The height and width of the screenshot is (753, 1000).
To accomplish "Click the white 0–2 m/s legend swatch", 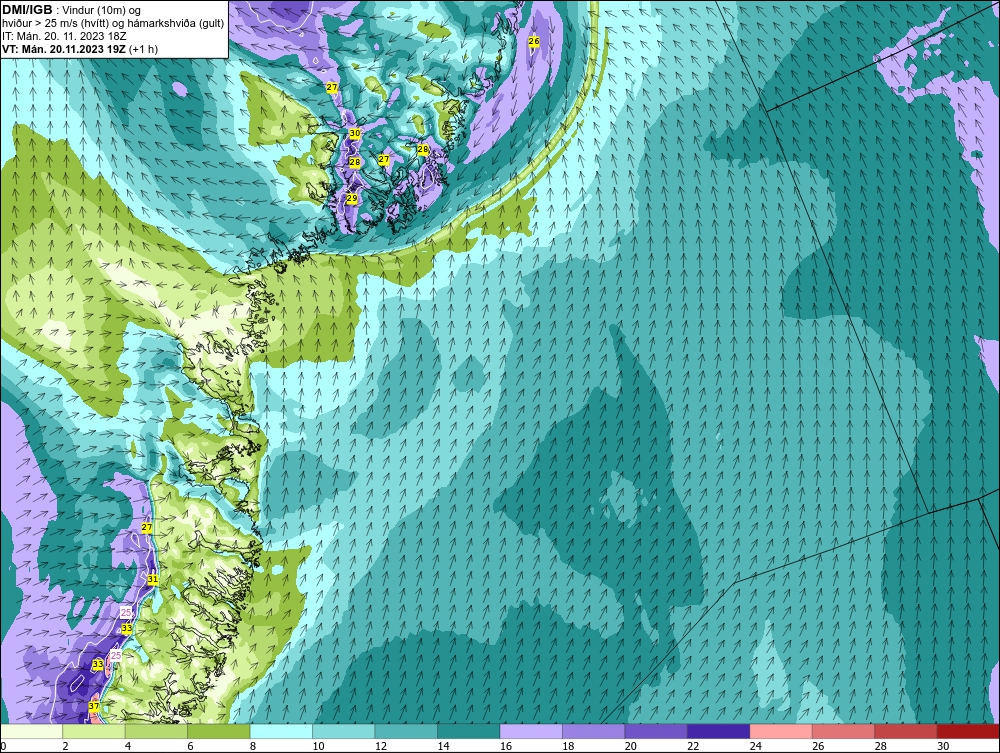I will click(x=31, y=731).
